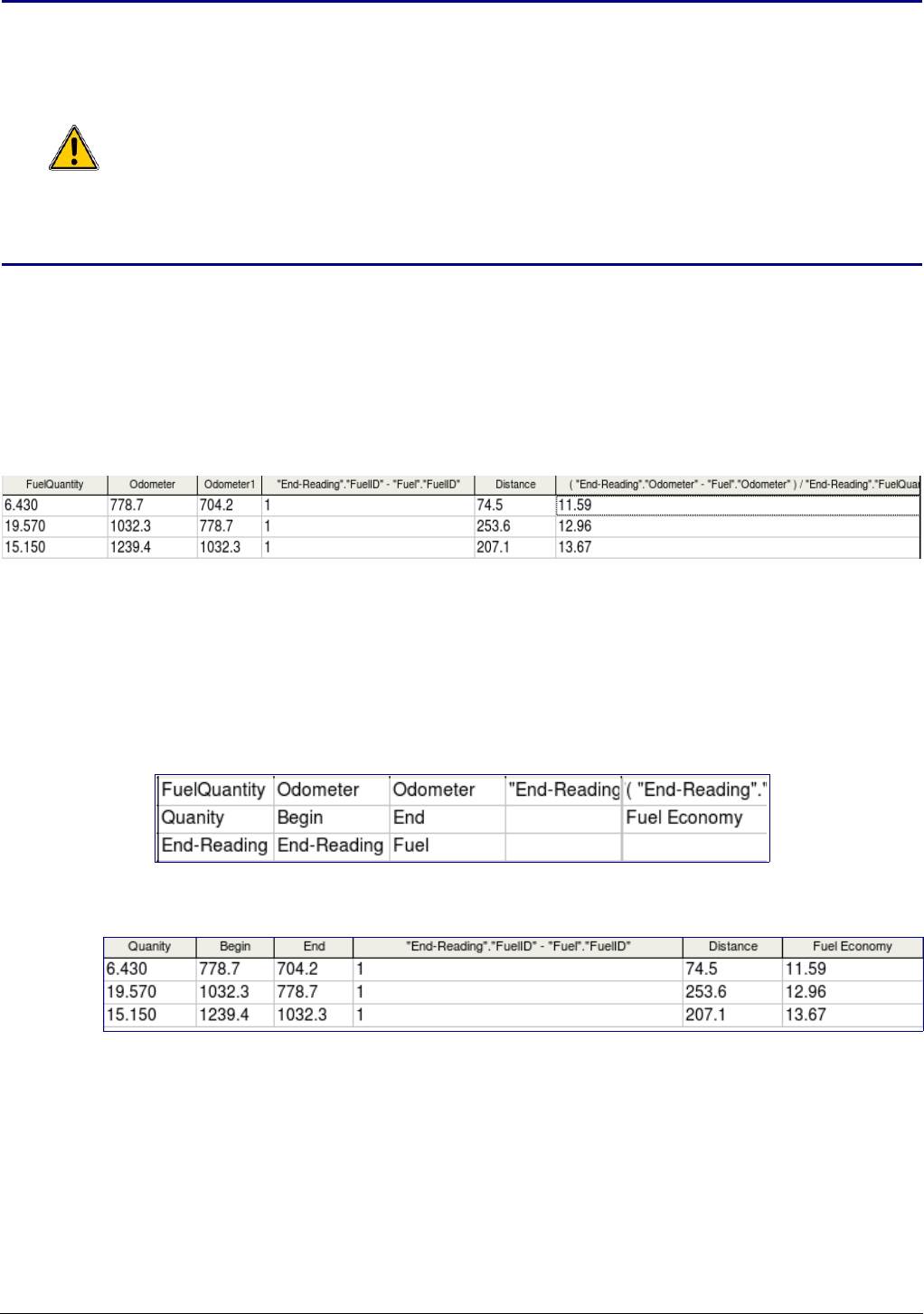Viewport: 924px width, 1314px height.
Task: Select the Quanity column header in final table
Action: pyautogui.click(x=150, y=947)
